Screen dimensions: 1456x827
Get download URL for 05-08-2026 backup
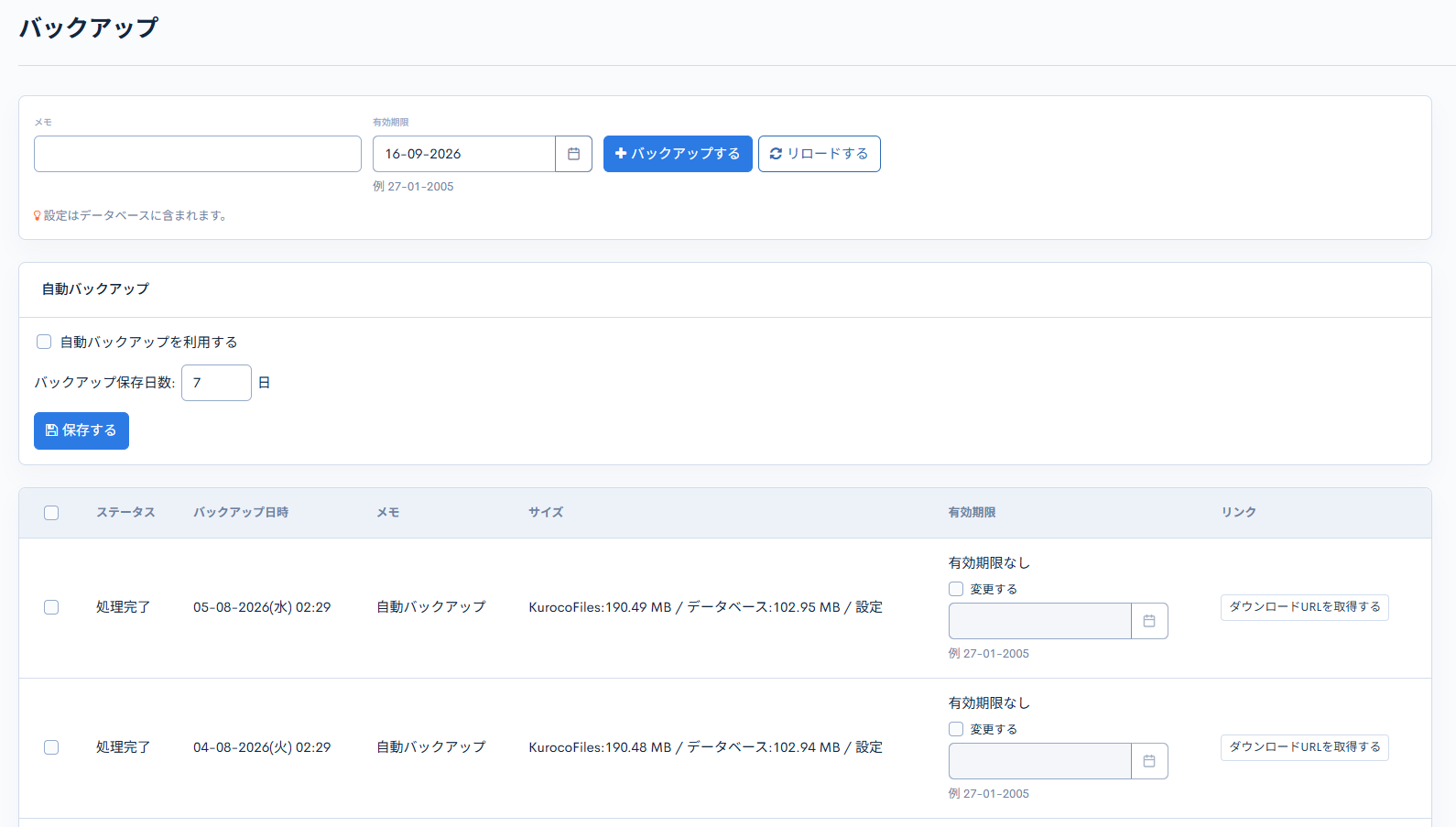click(x=1305, y=607)
